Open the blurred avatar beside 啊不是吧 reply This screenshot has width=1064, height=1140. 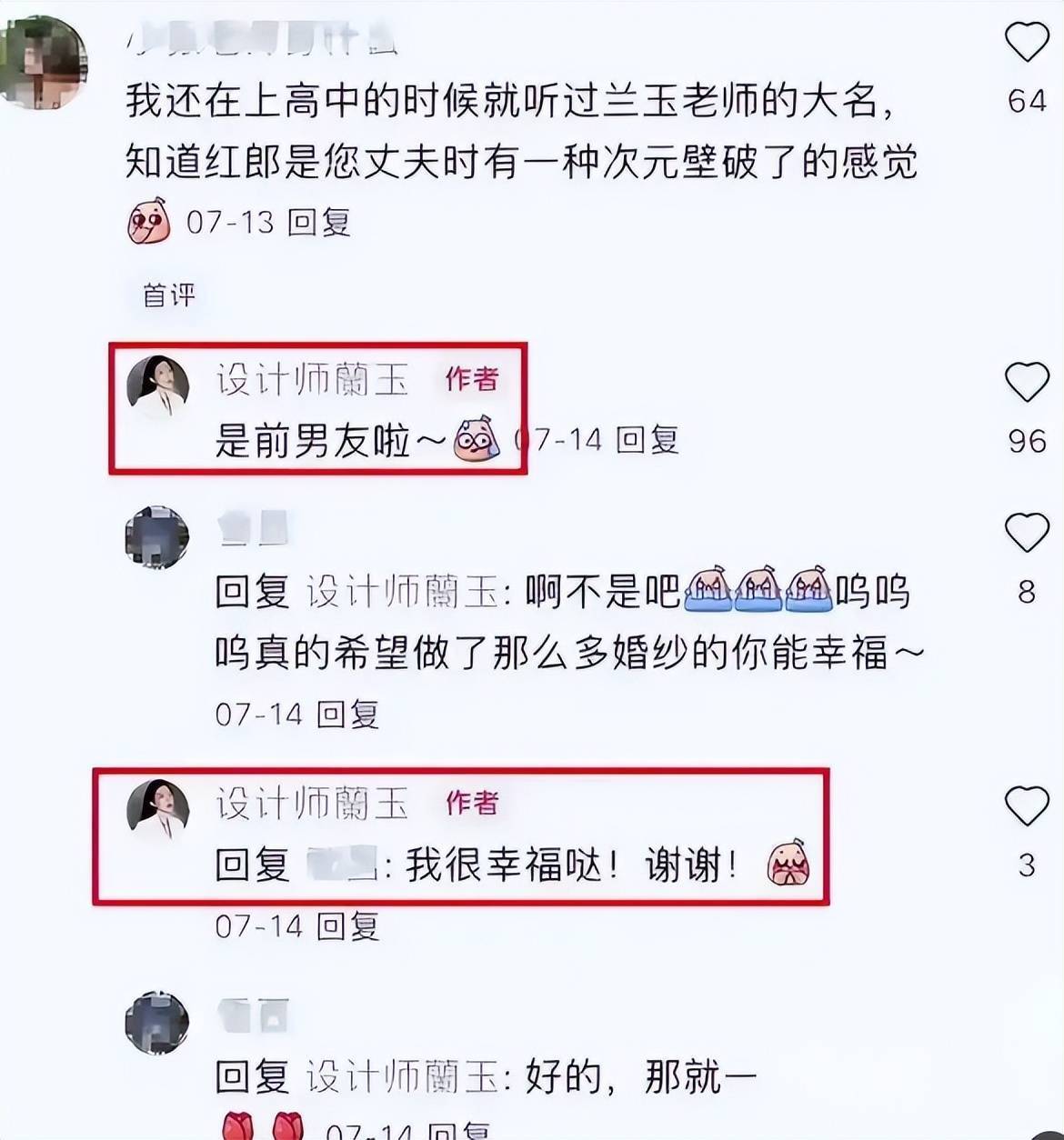coord(156,538)
